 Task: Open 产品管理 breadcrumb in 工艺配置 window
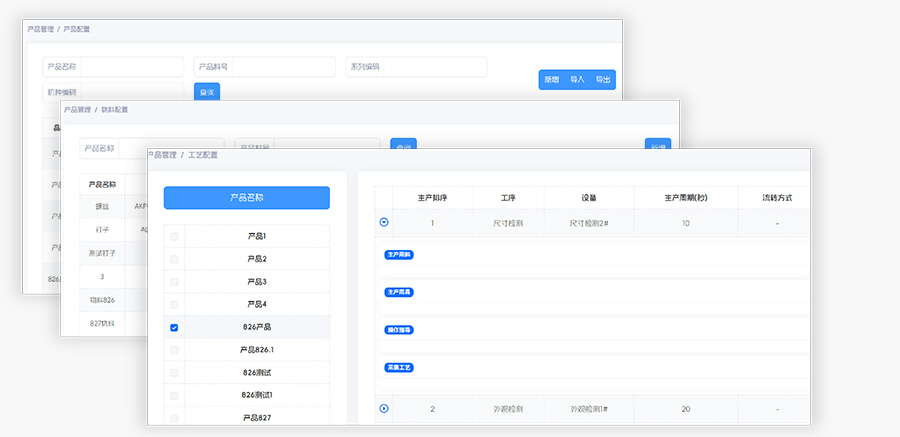162,155
